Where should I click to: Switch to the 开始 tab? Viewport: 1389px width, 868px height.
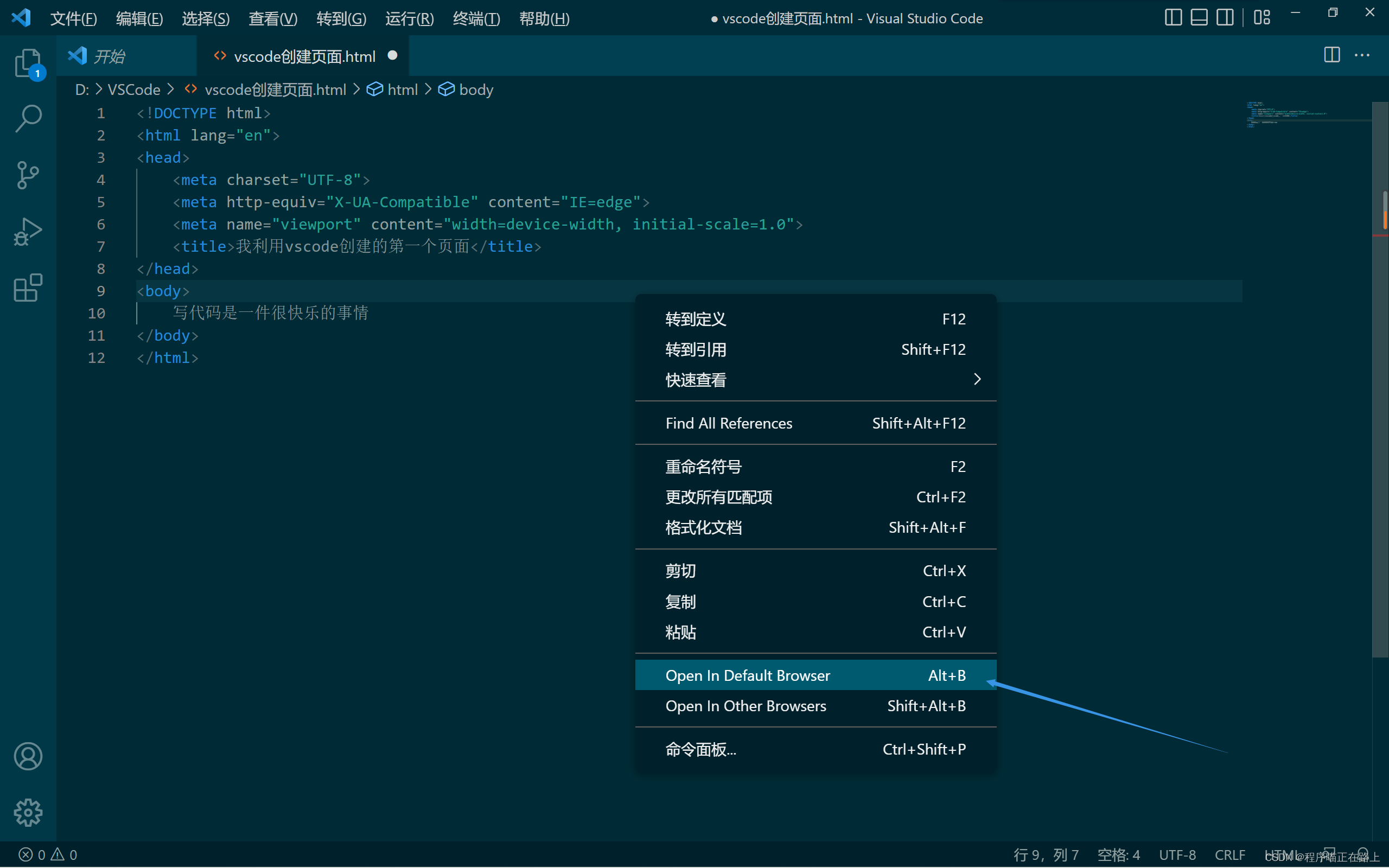point(126,56)
